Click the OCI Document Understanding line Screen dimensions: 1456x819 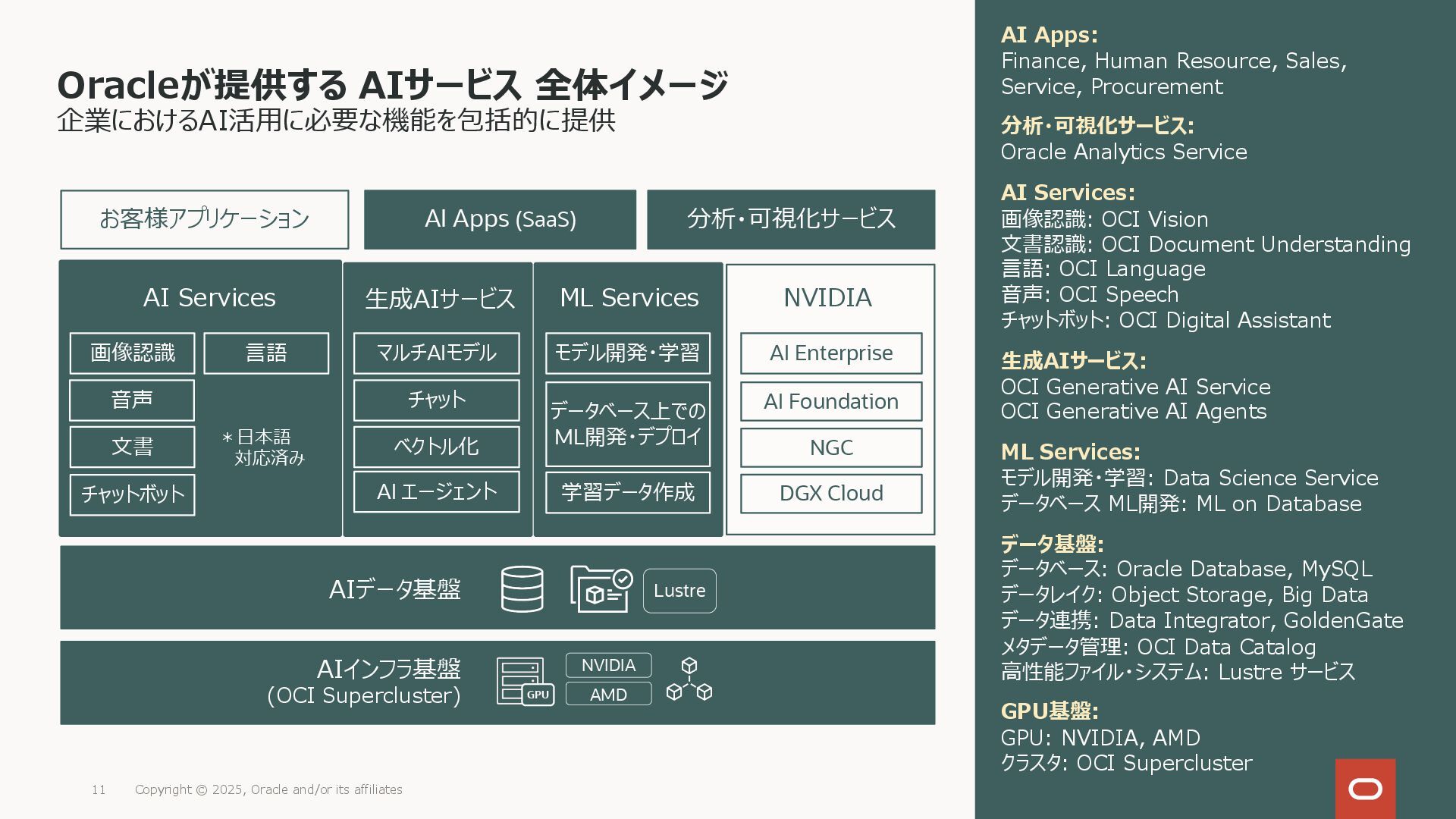coord(1206,244)
